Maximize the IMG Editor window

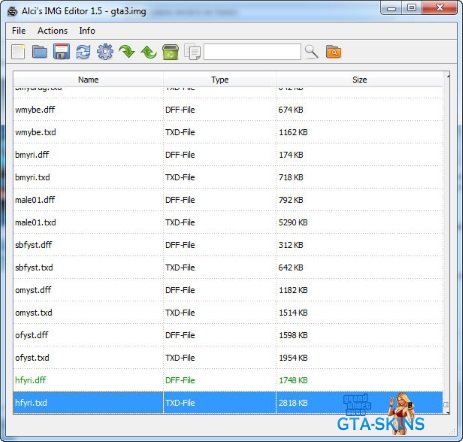412,8
